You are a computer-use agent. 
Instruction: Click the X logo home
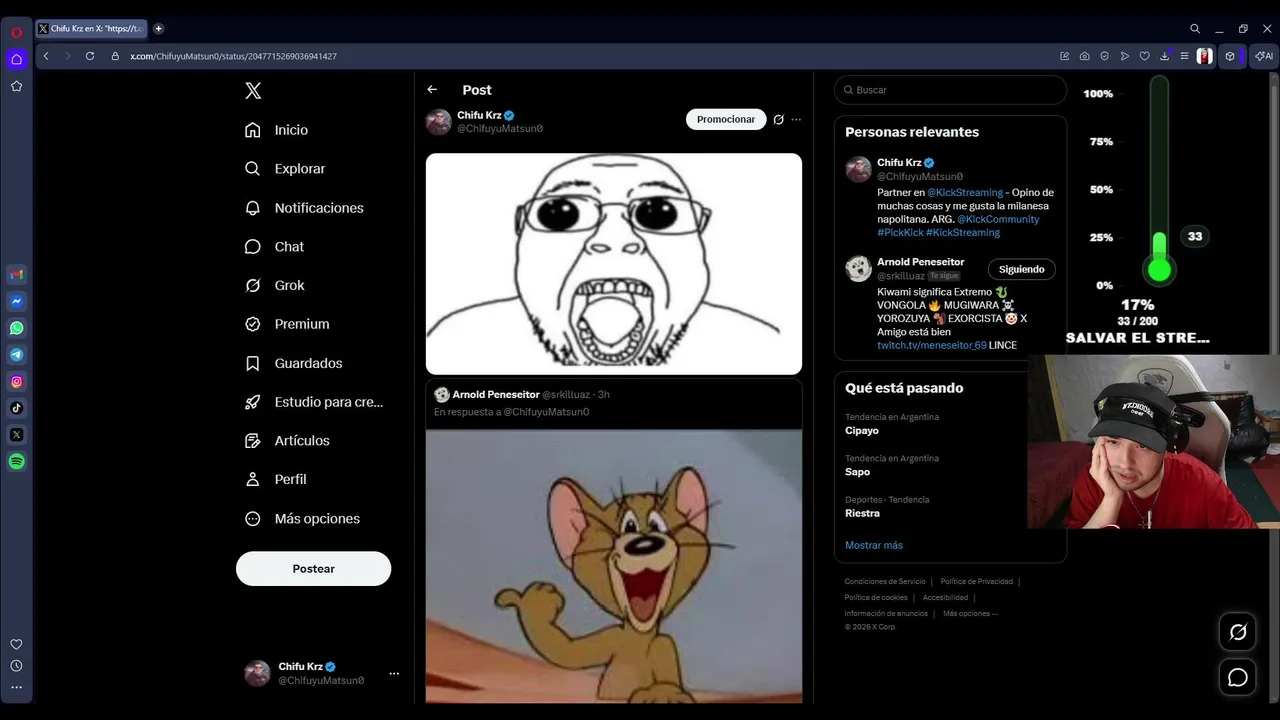point(253,91)
